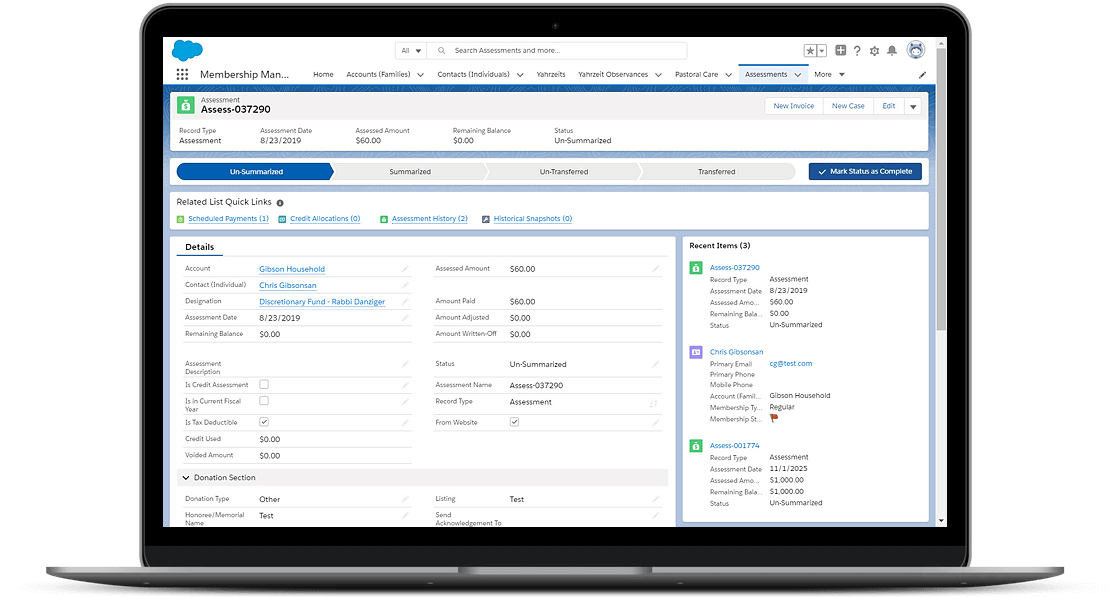Click the pencil icon to edit the nav bar
The height and width of the screenshot is (598, 1111).
[922, 75]
